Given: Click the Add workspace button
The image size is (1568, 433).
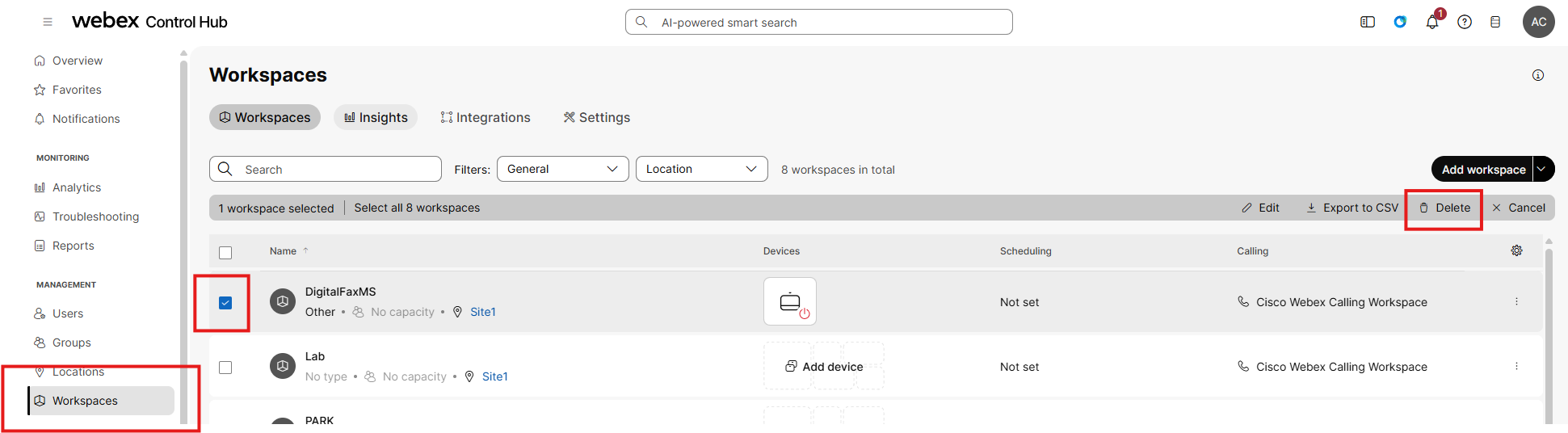Looking at the screenshot, I should pyautogui.click(x=1482, y=169).
